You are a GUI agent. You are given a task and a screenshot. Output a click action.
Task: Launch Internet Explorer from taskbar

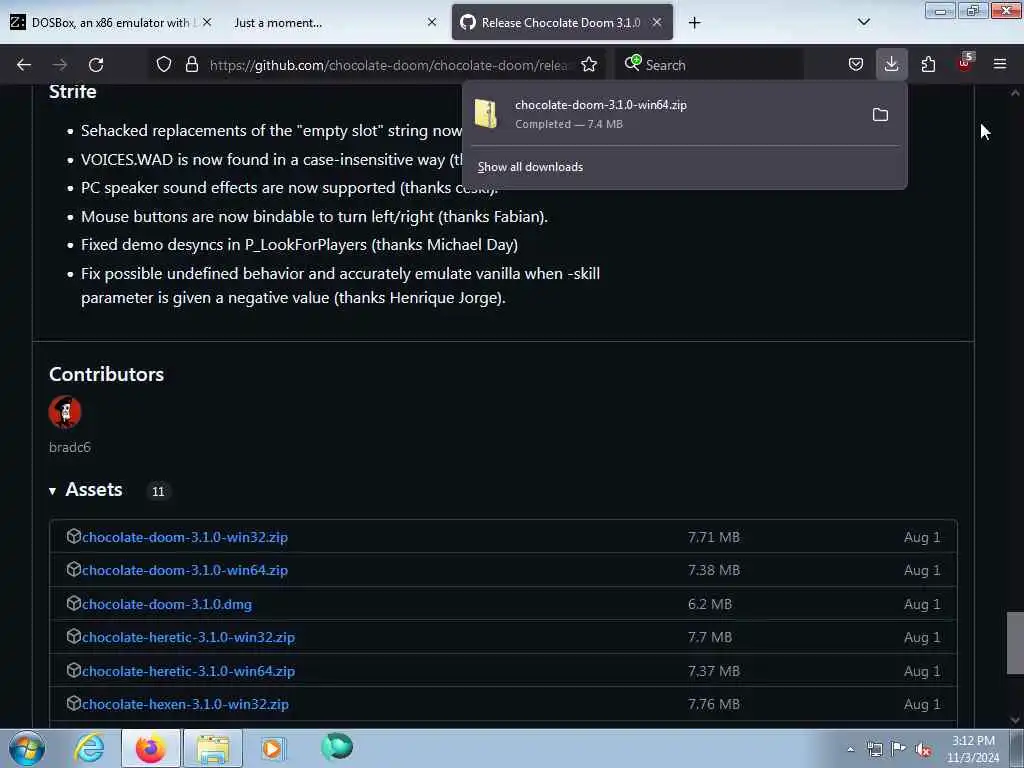point(89,748)
